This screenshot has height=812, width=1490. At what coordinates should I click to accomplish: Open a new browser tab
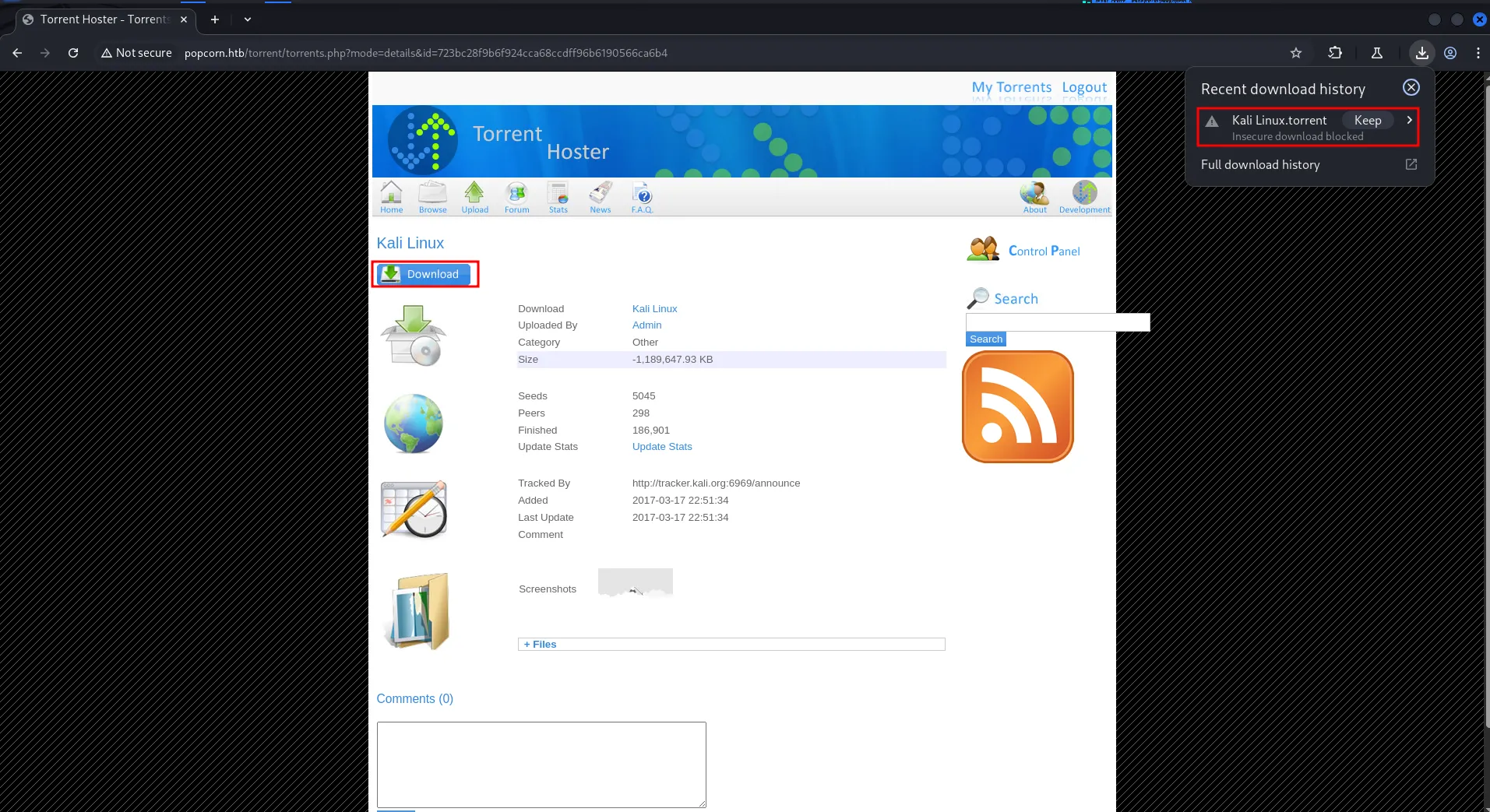[215, 19]
